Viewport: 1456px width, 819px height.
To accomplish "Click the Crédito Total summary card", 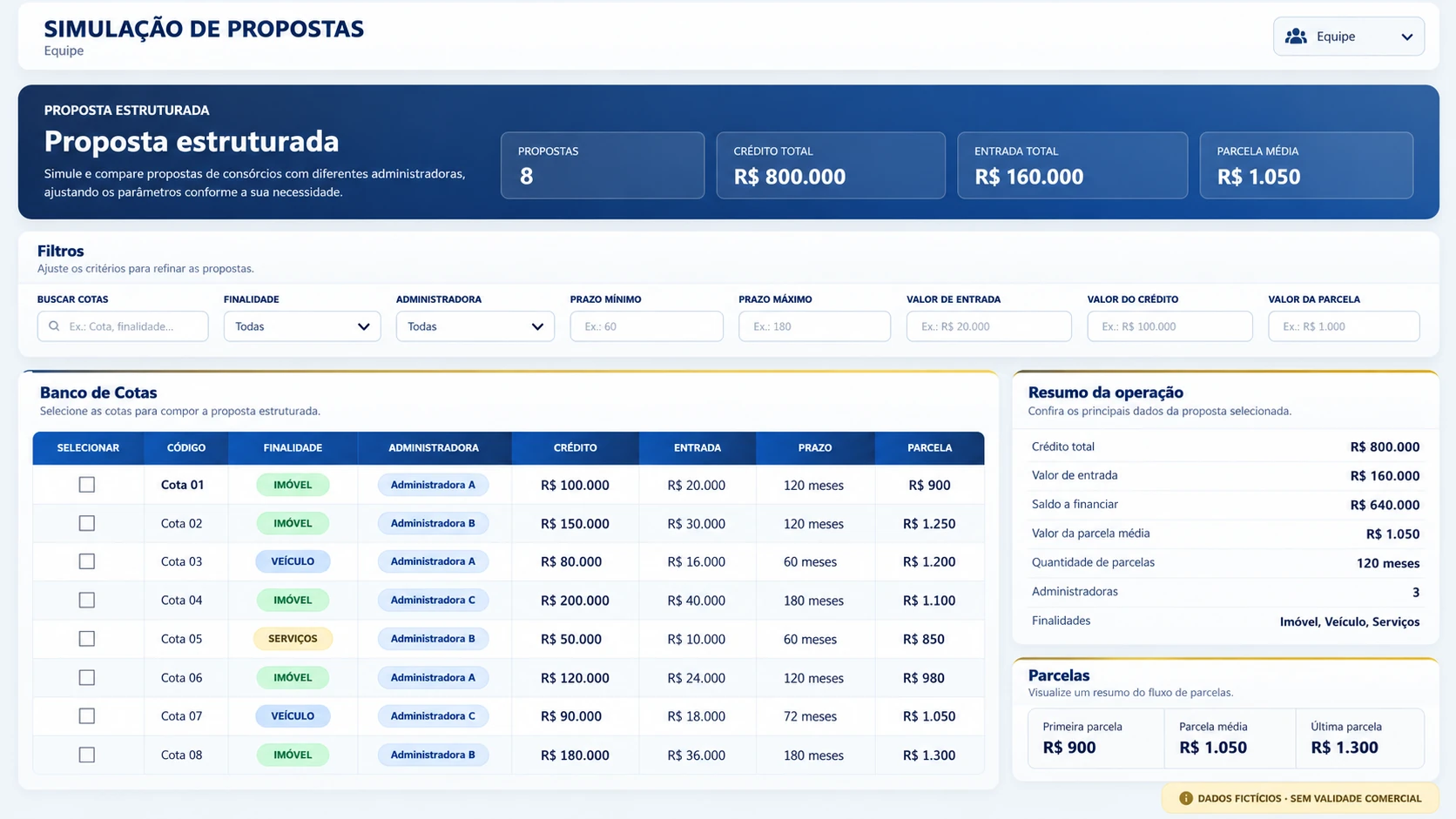I will point(831,165).
